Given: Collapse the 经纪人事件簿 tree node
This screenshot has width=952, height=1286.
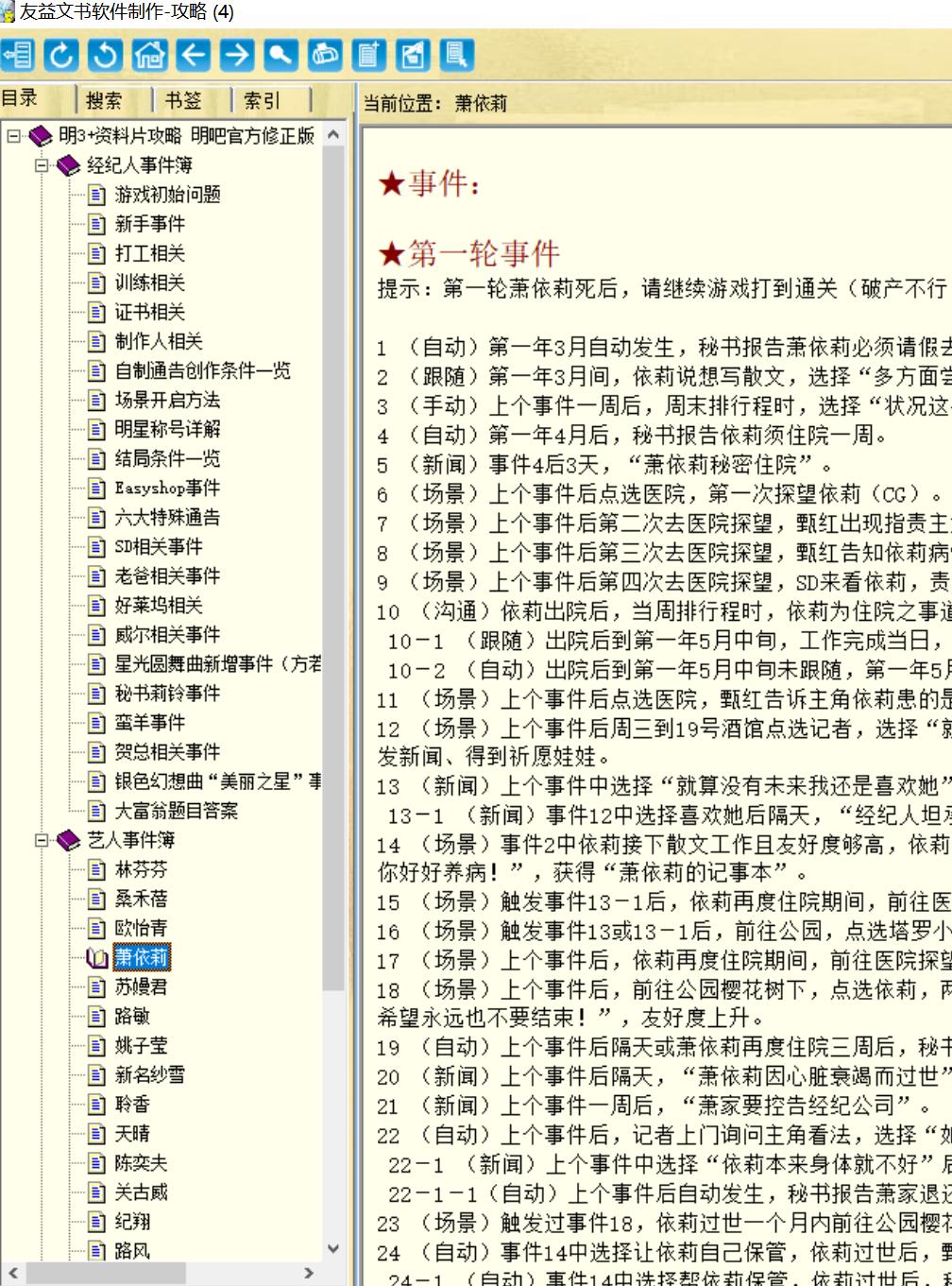Looking at the screenshot, I should point(42,165).
